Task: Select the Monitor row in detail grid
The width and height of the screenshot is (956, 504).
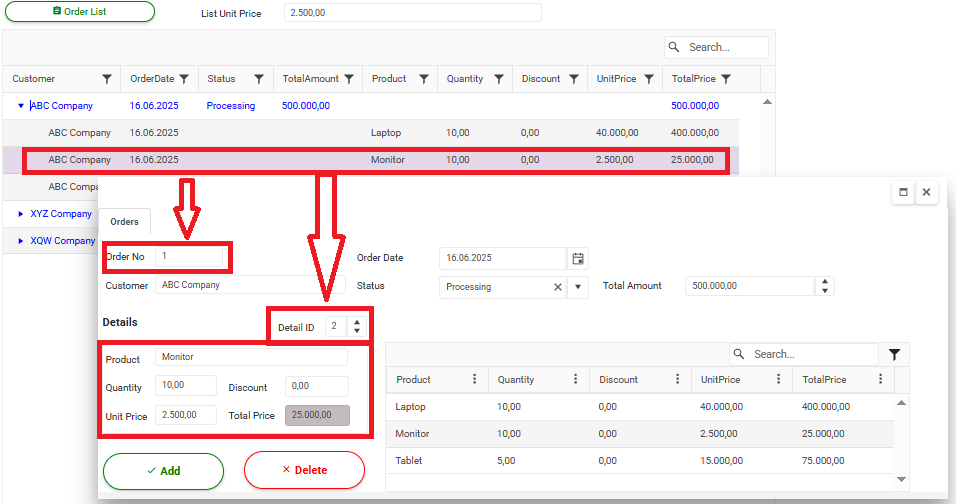Action: 640,434
